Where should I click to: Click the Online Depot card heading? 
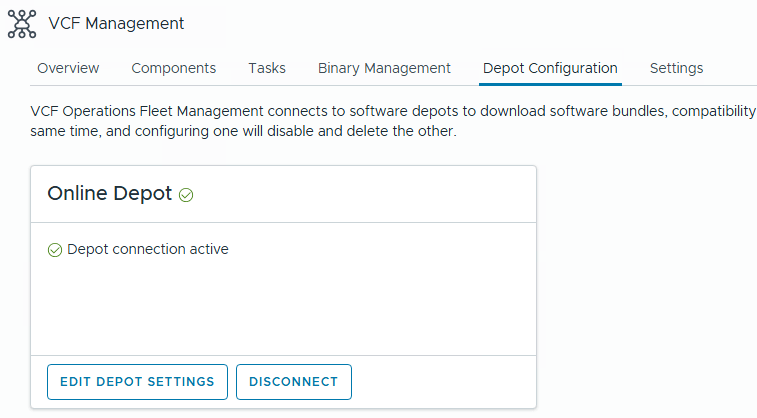coord(110,194)
